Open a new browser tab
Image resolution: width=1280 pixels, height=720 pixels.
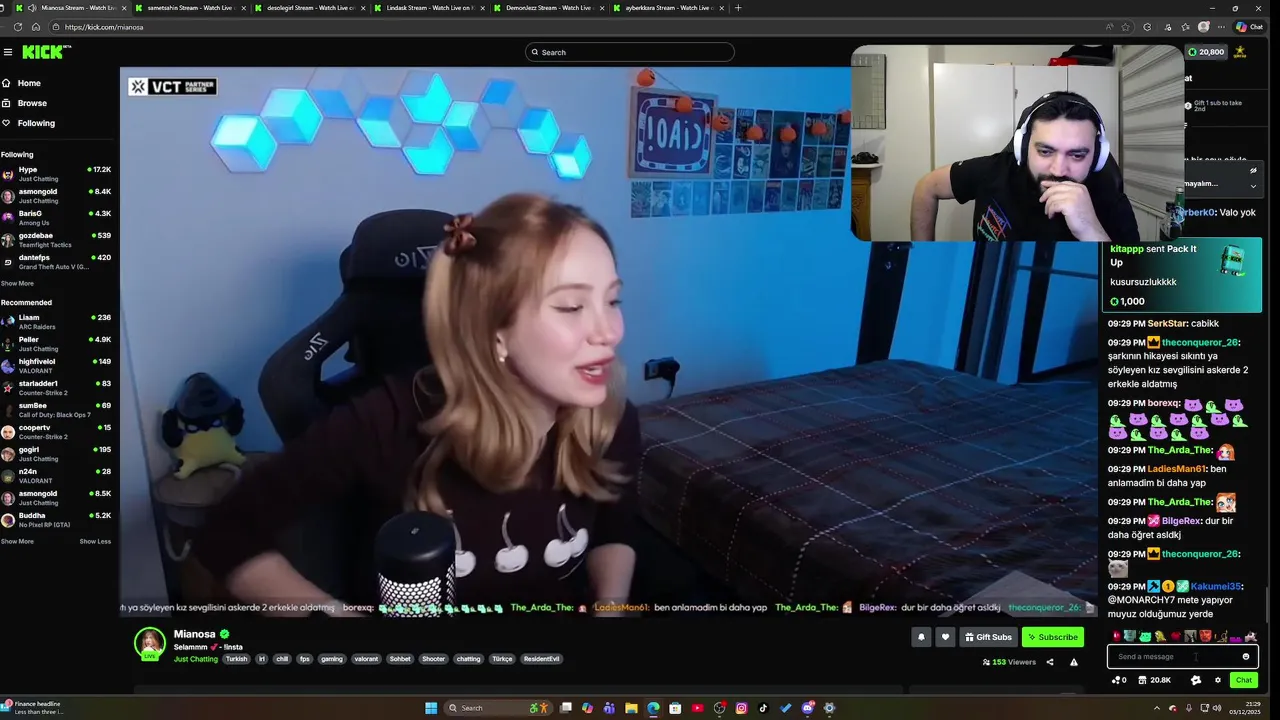(x=738, y=7)
